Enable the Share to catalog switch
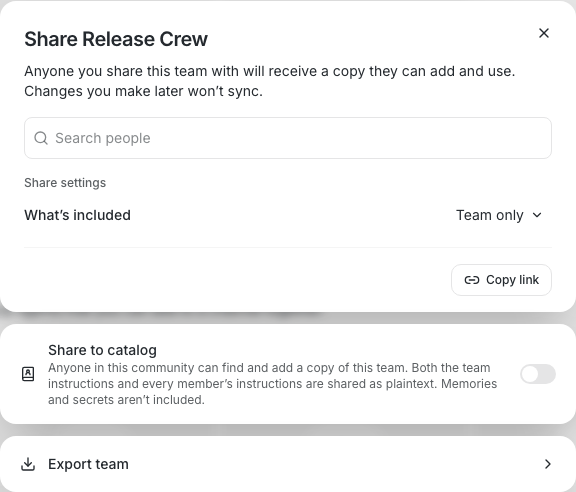576x492 pixels. click(538, 374)
